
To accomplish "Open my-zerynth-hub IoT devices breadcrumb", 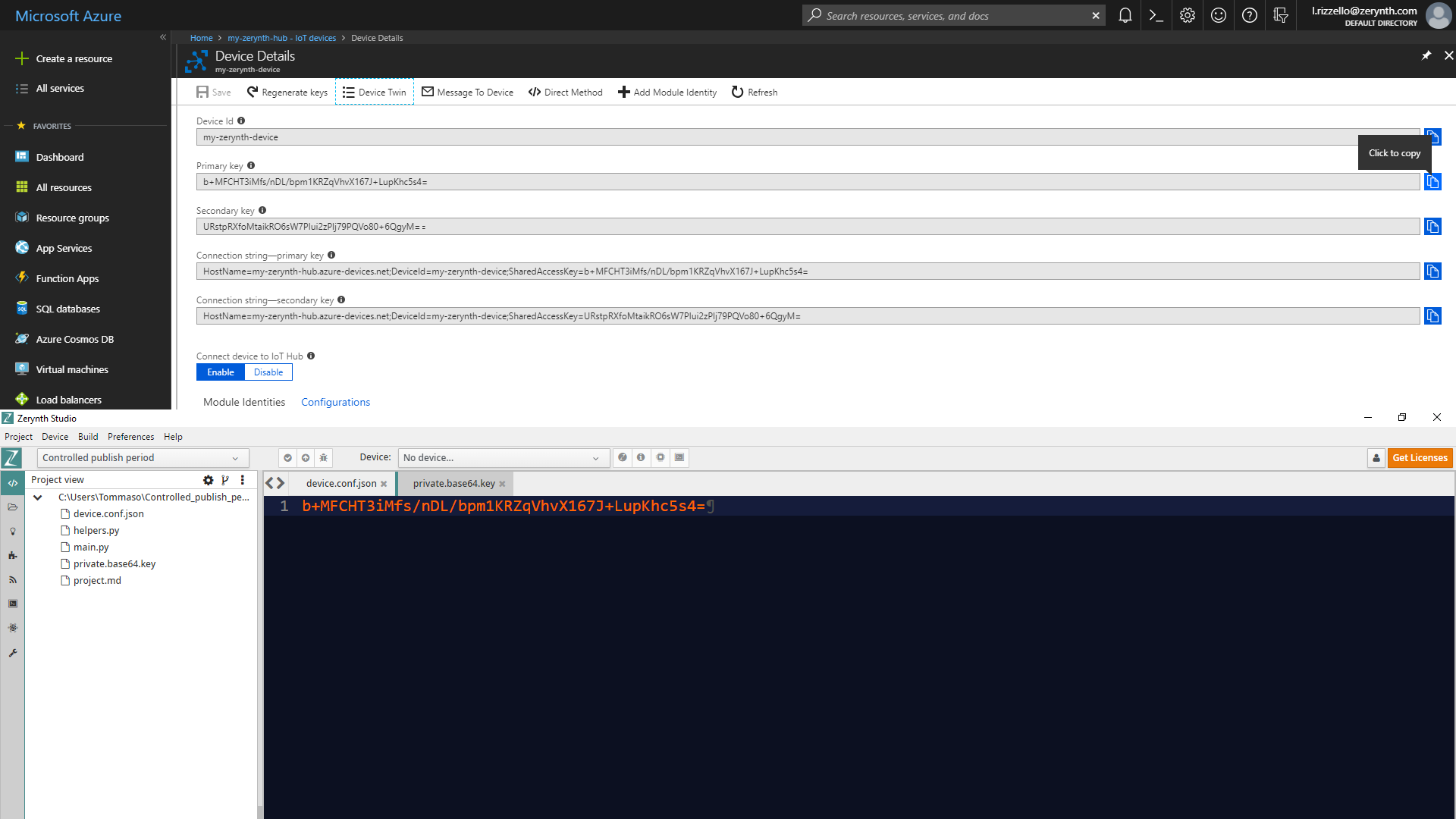I will (281, 37).
